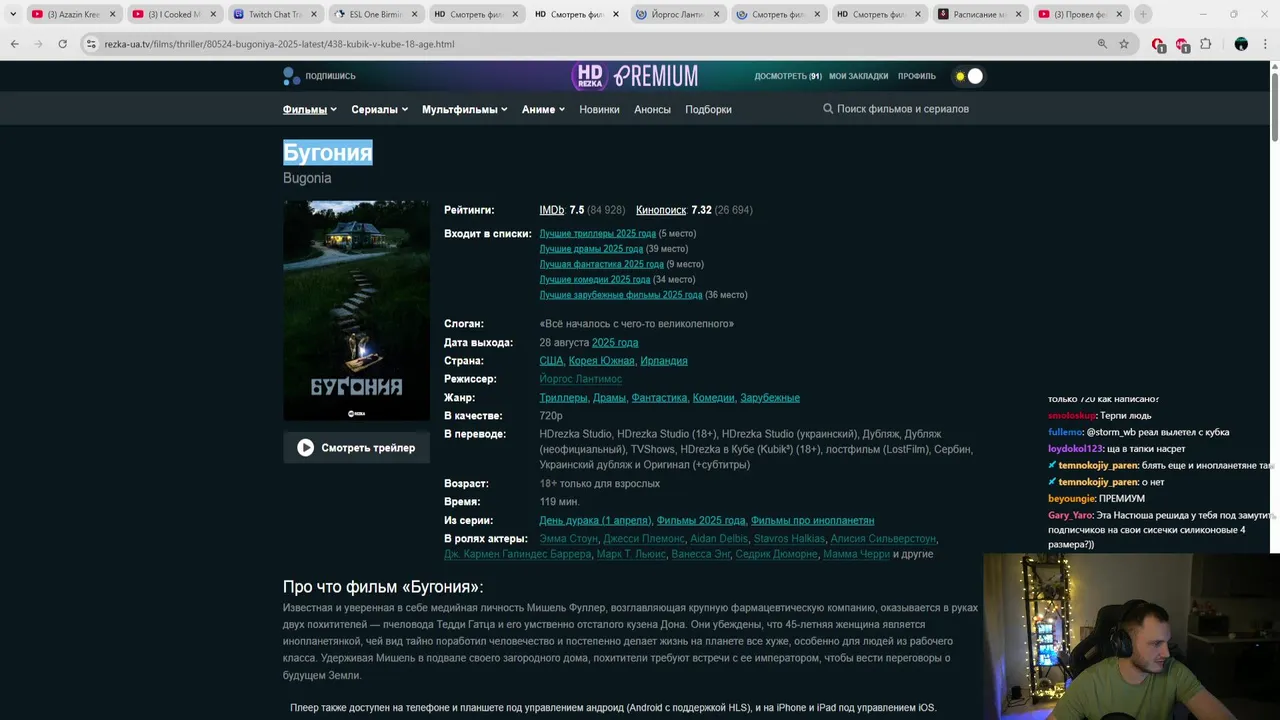Click genre link Триллеры
Viewport: 1280px width, 720px height.
tap(563, 398)
